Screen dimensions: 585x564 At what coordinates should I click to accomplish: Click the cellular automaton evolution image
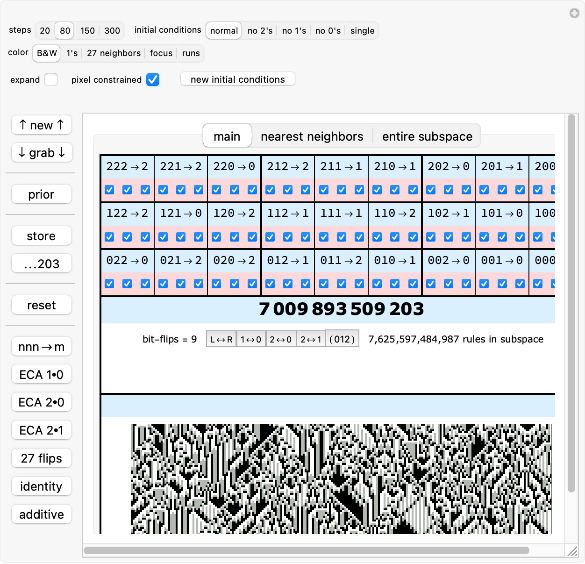coord(341,479)
